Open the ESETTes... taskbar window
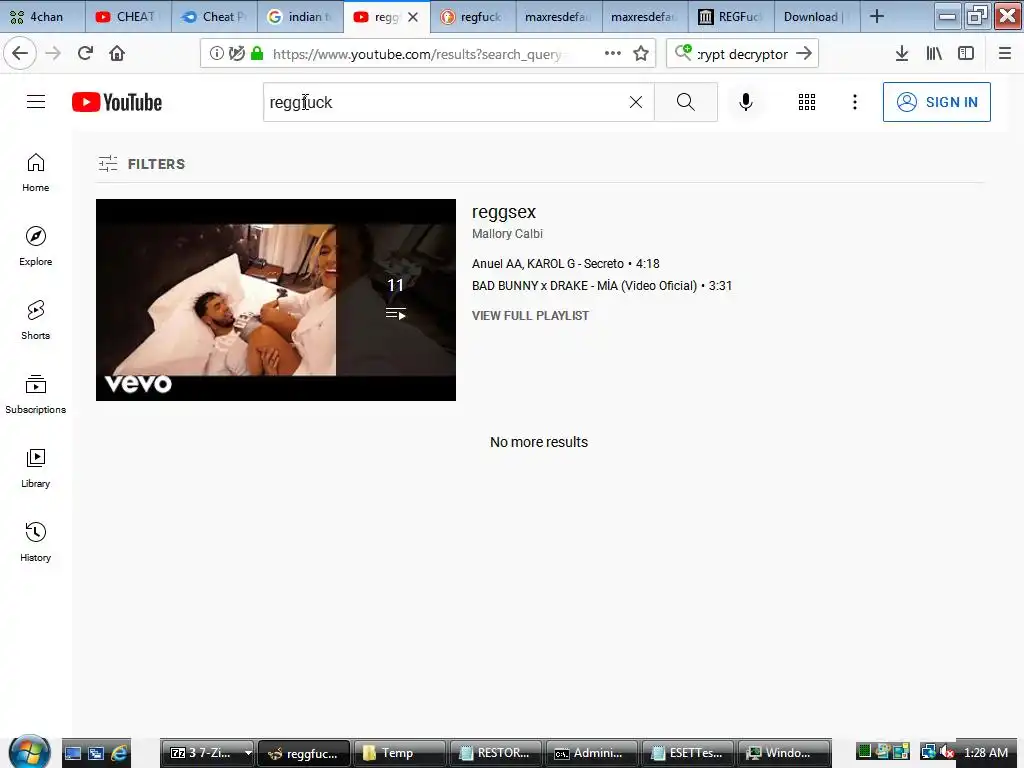The image size is (1024, 768). [688, 753]
